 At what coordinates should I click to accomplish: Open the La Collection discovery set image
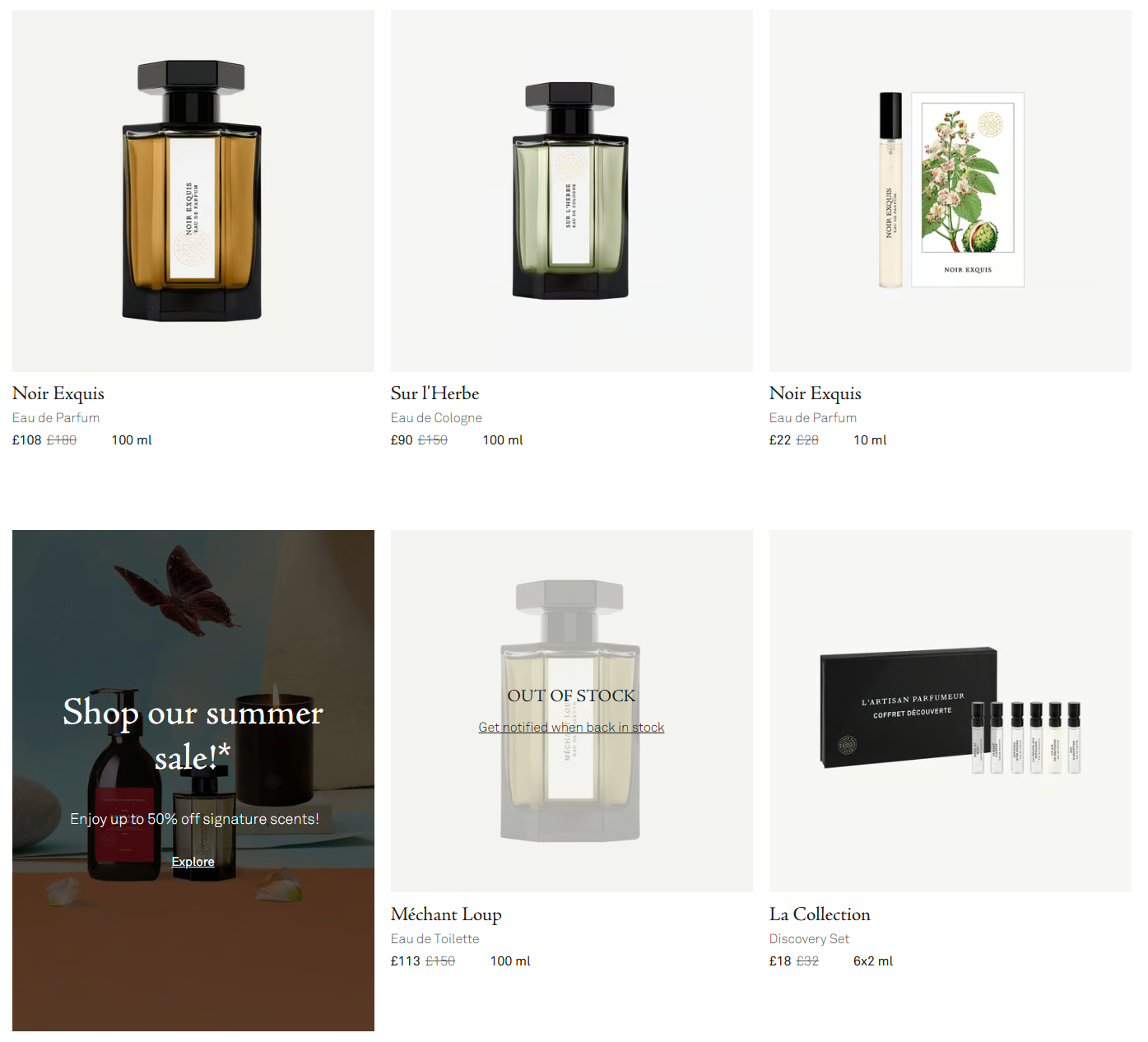tap(950, 711)
